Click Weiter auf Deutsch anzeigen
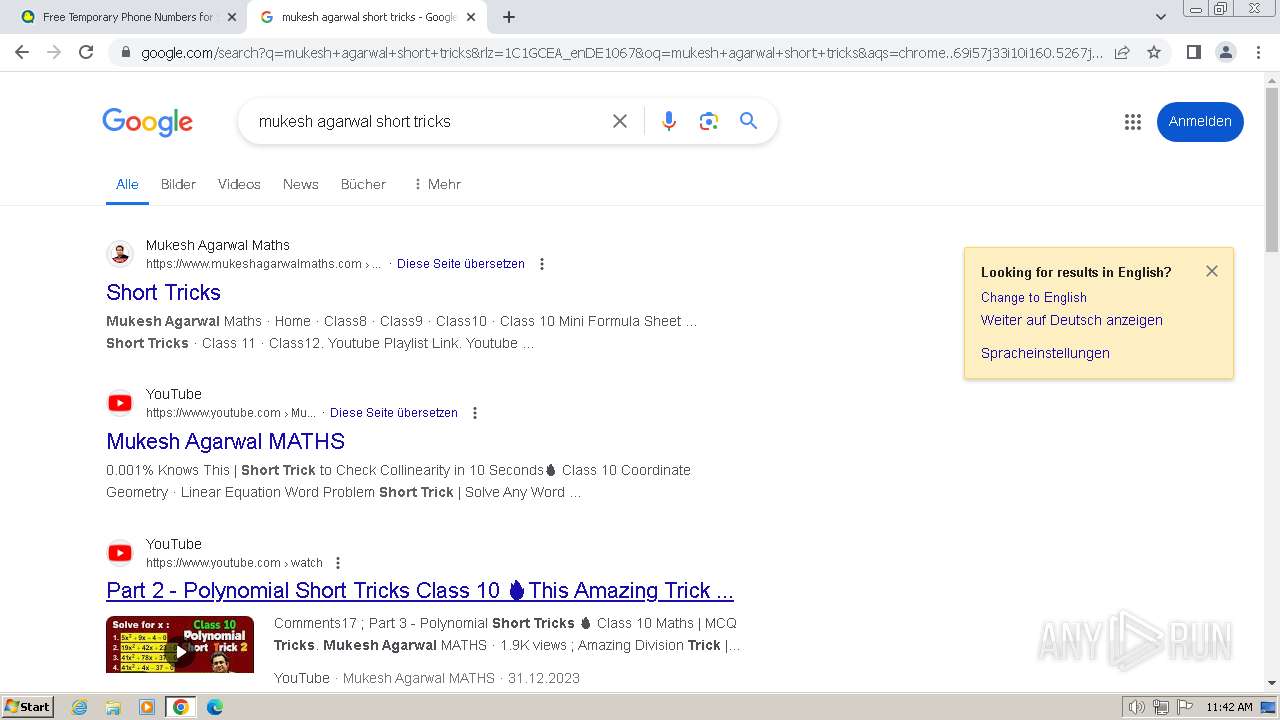This screenshot has width=1280, height=720. (x=1071, y=320)
